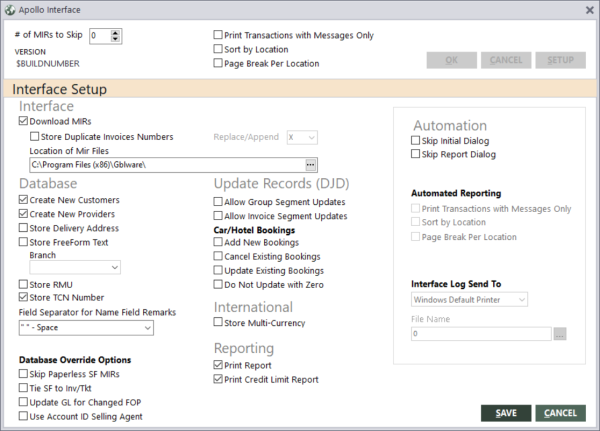Viewport: 600px width, 431px height.
Task: Click the Location of Mir Files path field
Action: [168, 165]
